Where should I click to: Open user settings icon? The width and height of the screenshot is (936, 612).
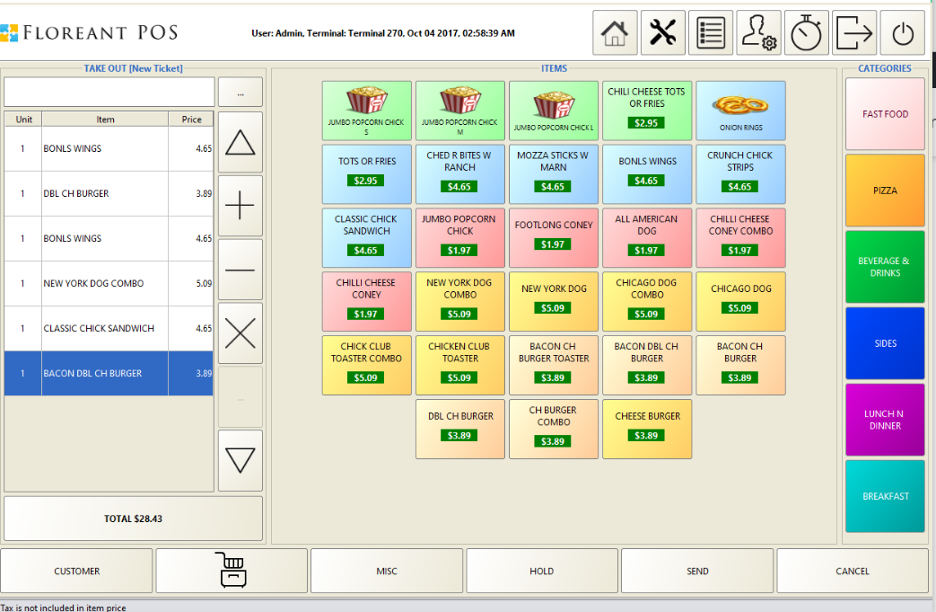[758, 32]
